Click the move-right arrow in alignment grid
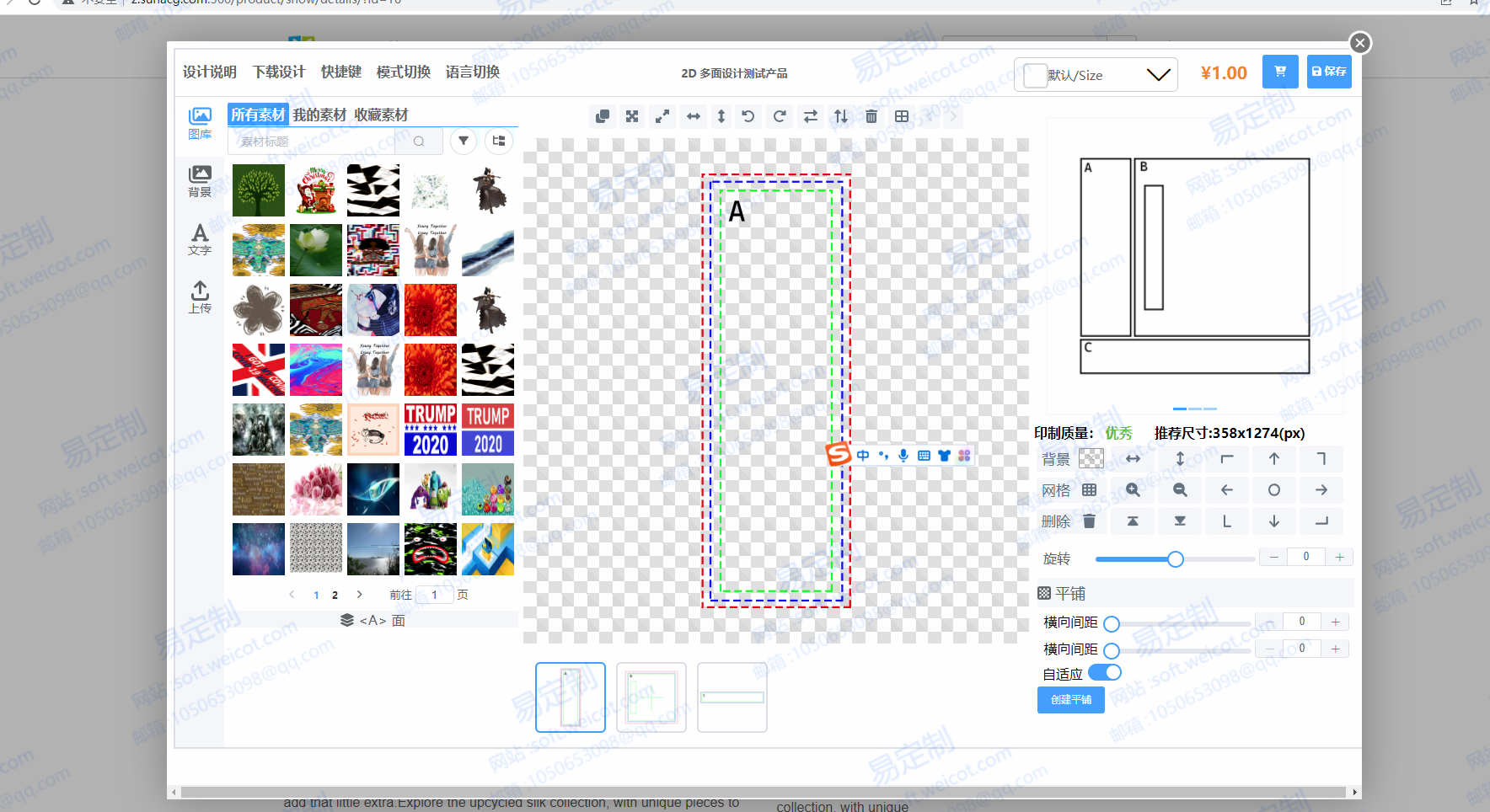 click(x=1321, y=490)
